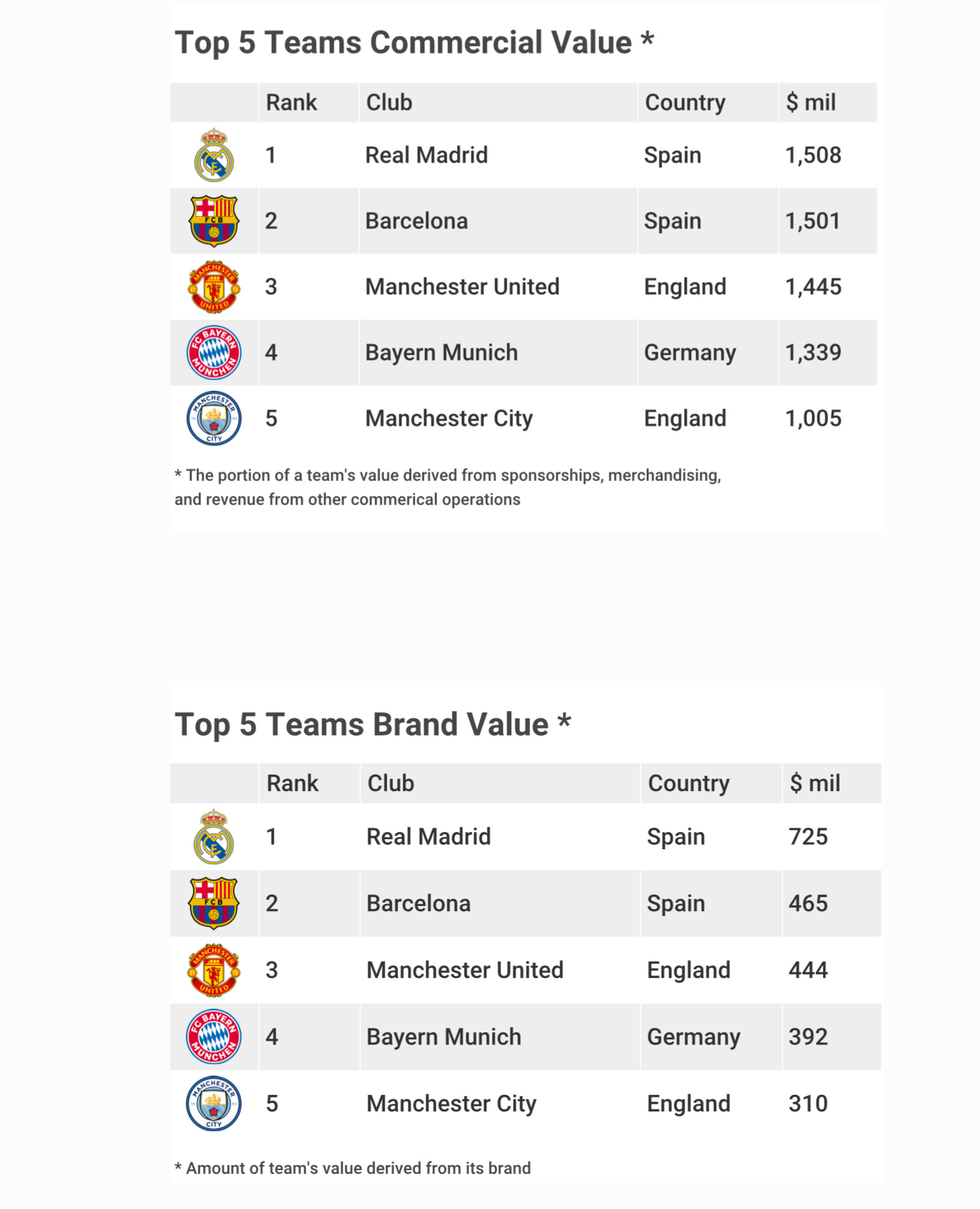Click Manchester United crest in Brand Value table

(214, 970)
